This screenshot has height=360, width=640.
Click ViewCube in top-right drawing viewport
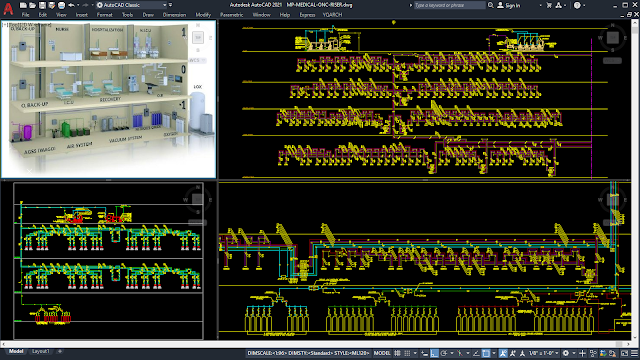[612, 38]
